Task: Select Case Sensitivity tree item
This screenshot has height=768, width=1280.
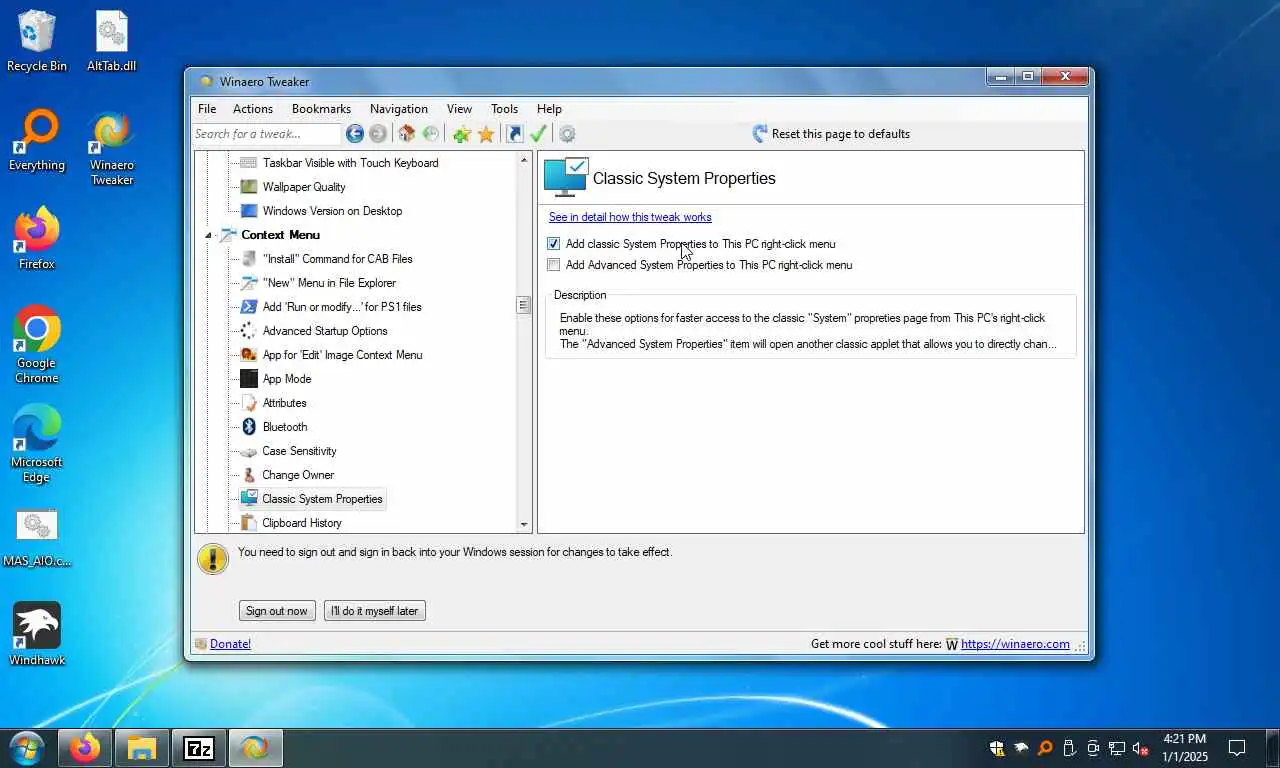Action: tap(299, 451)
